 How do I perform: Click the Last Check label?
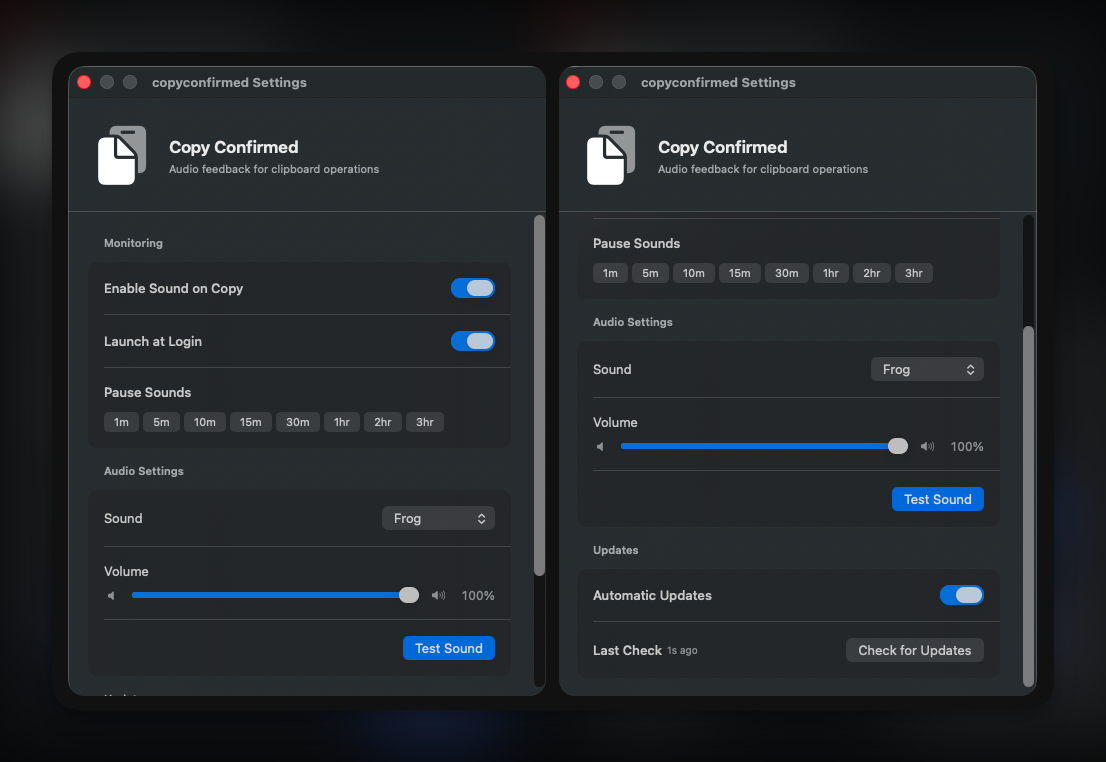(x=627, y=651)
